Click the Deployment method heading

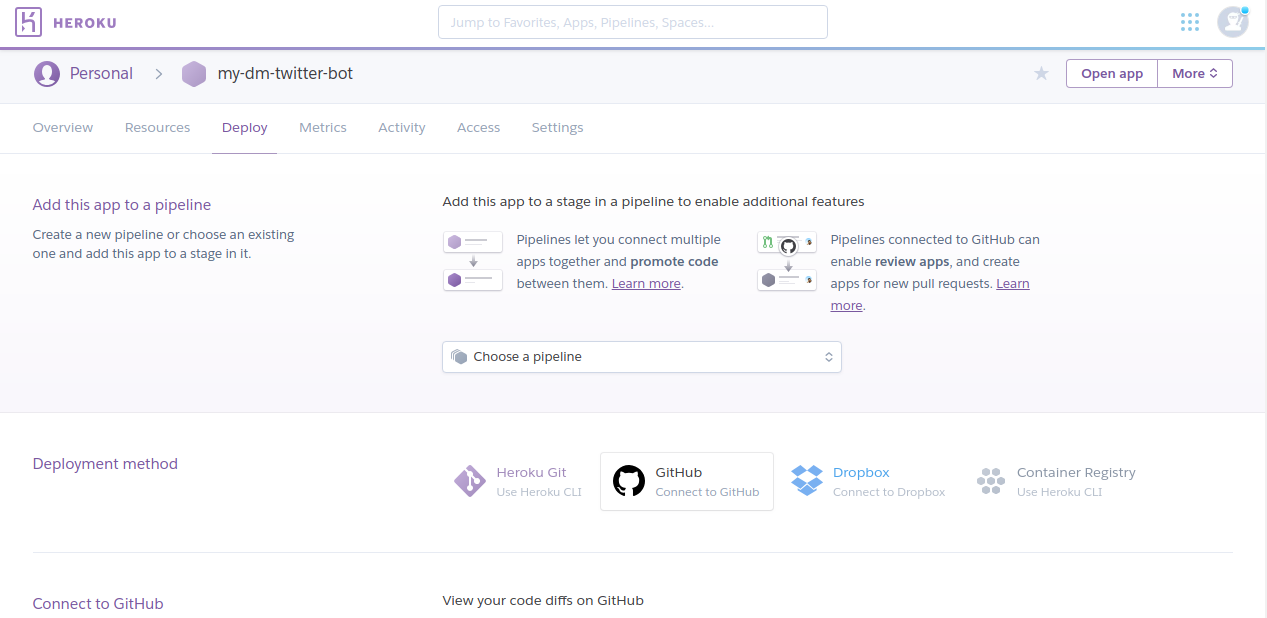click(x=105, y=464)
